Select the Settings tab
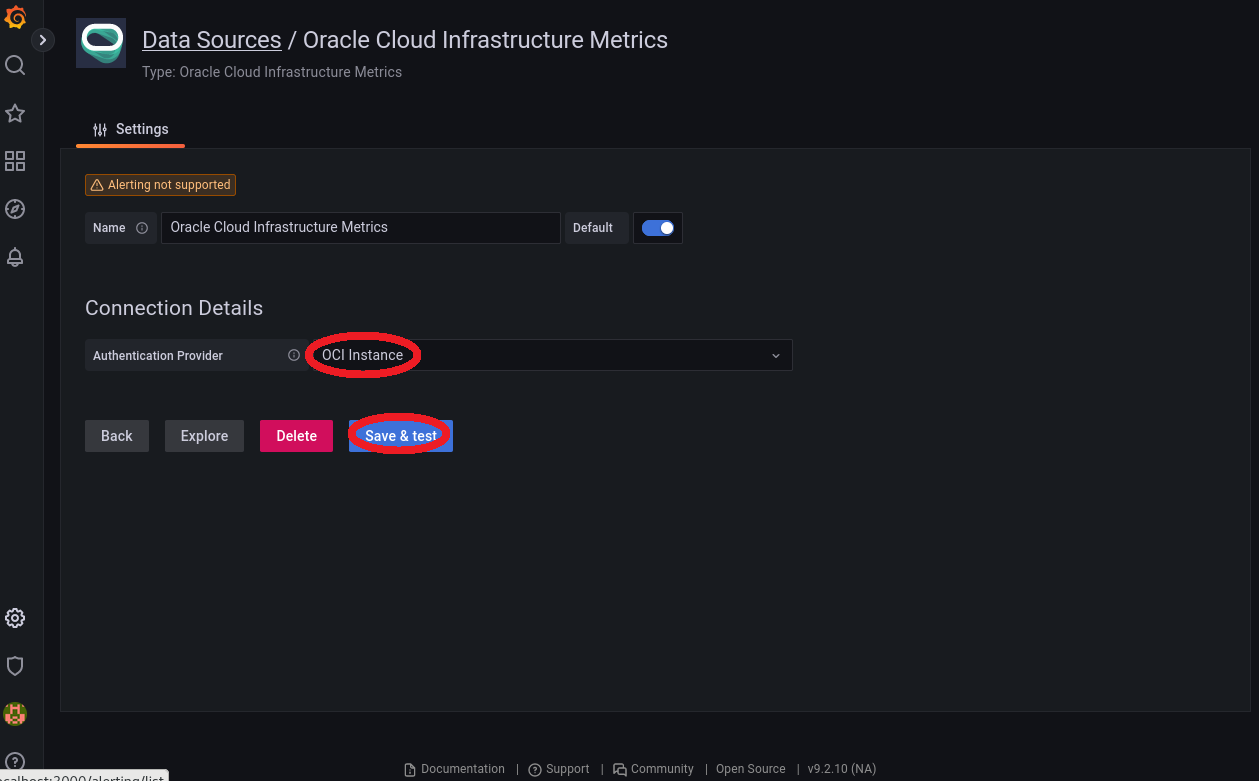The height and width of the screenshot is (781, 1259). pyautogui.click(x=131, y=129)
